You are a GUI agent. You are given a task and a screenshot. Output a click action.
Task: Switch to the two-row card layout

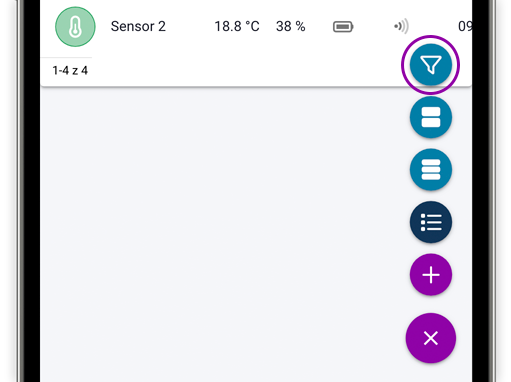click(x=431, y=117)
